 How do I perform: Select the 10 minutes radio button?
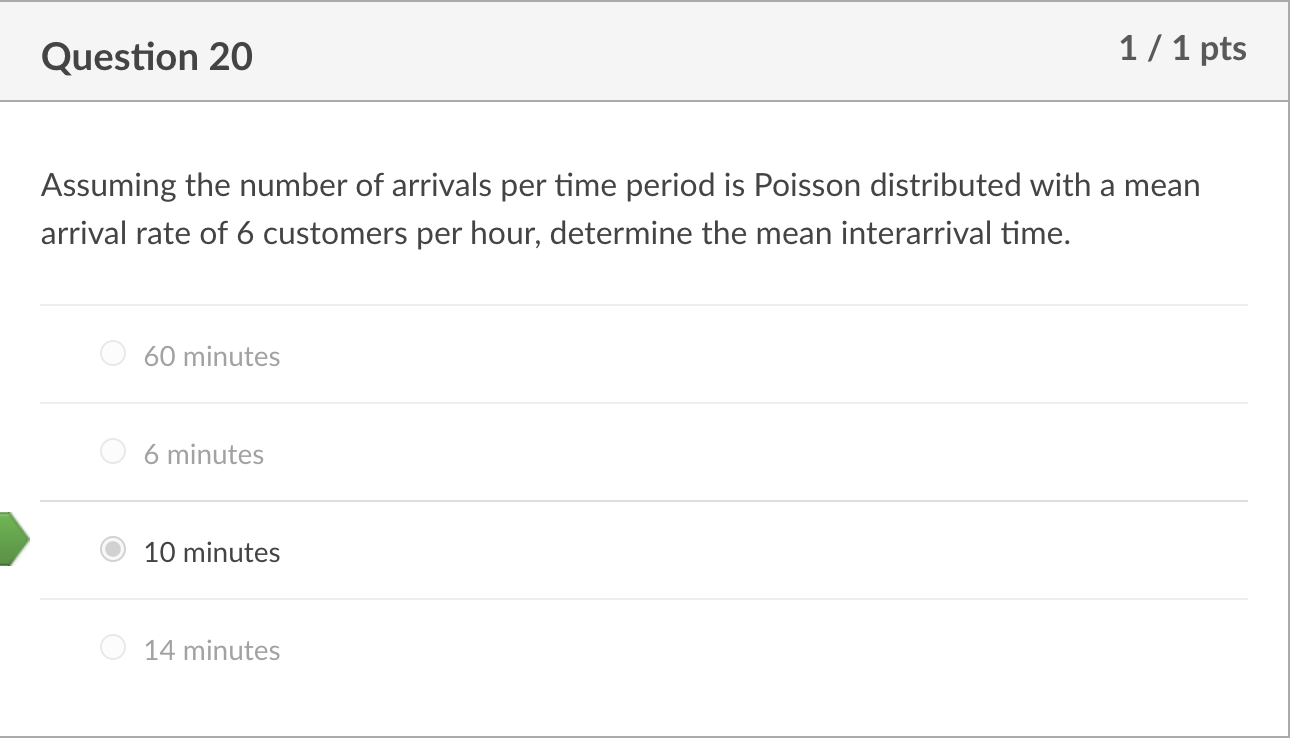114,550
